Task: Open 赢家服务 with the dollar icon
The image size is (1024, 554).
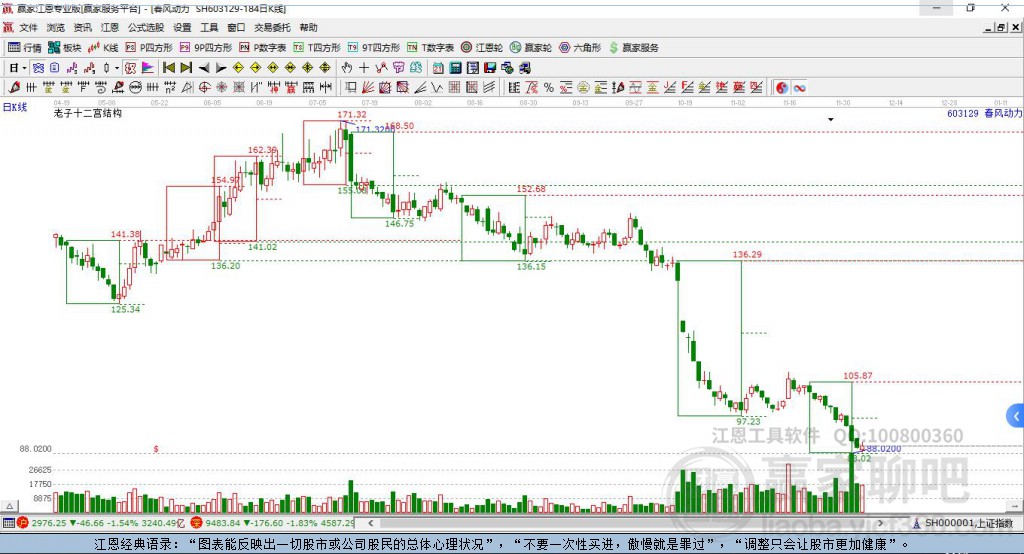Action: (633, 48)
